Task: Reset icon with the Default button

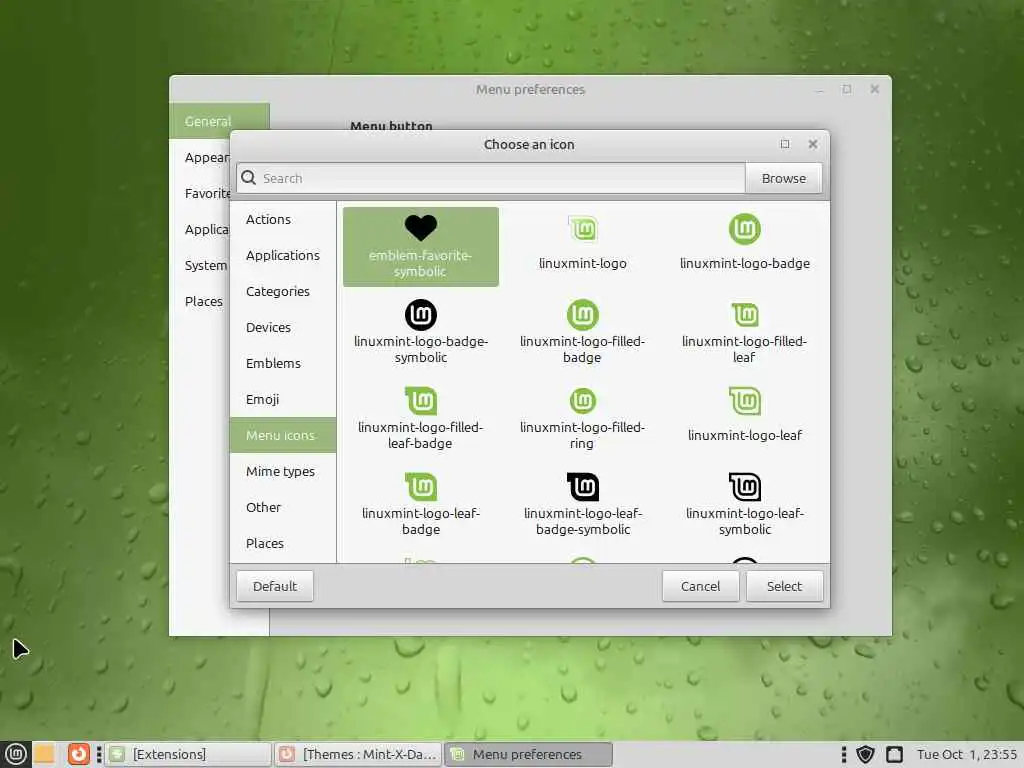Action: (x=275, y=586)
